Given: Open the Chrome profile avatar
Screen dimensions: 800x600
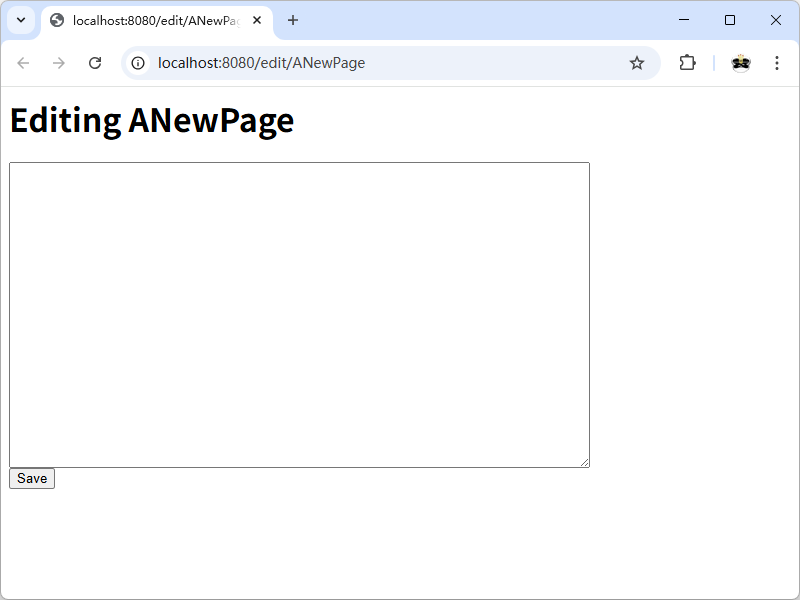Looking at the screenshot, I should click(x=740, y=63).
